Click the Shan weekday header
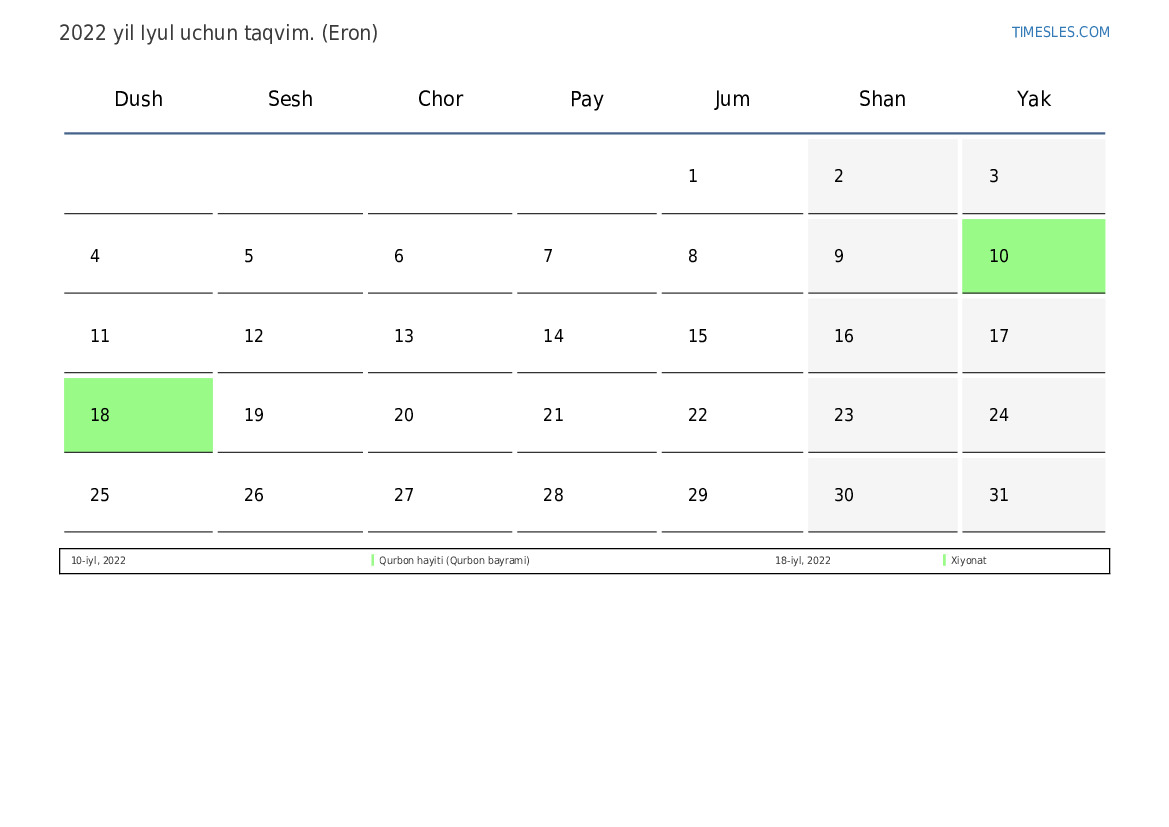 tap(882, 99)
